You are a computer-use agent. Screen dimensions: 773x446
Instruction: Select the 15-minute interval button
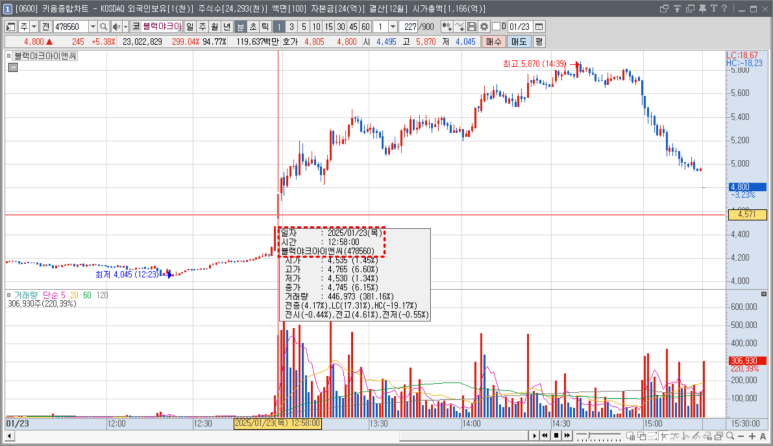(x=328, y=27)
